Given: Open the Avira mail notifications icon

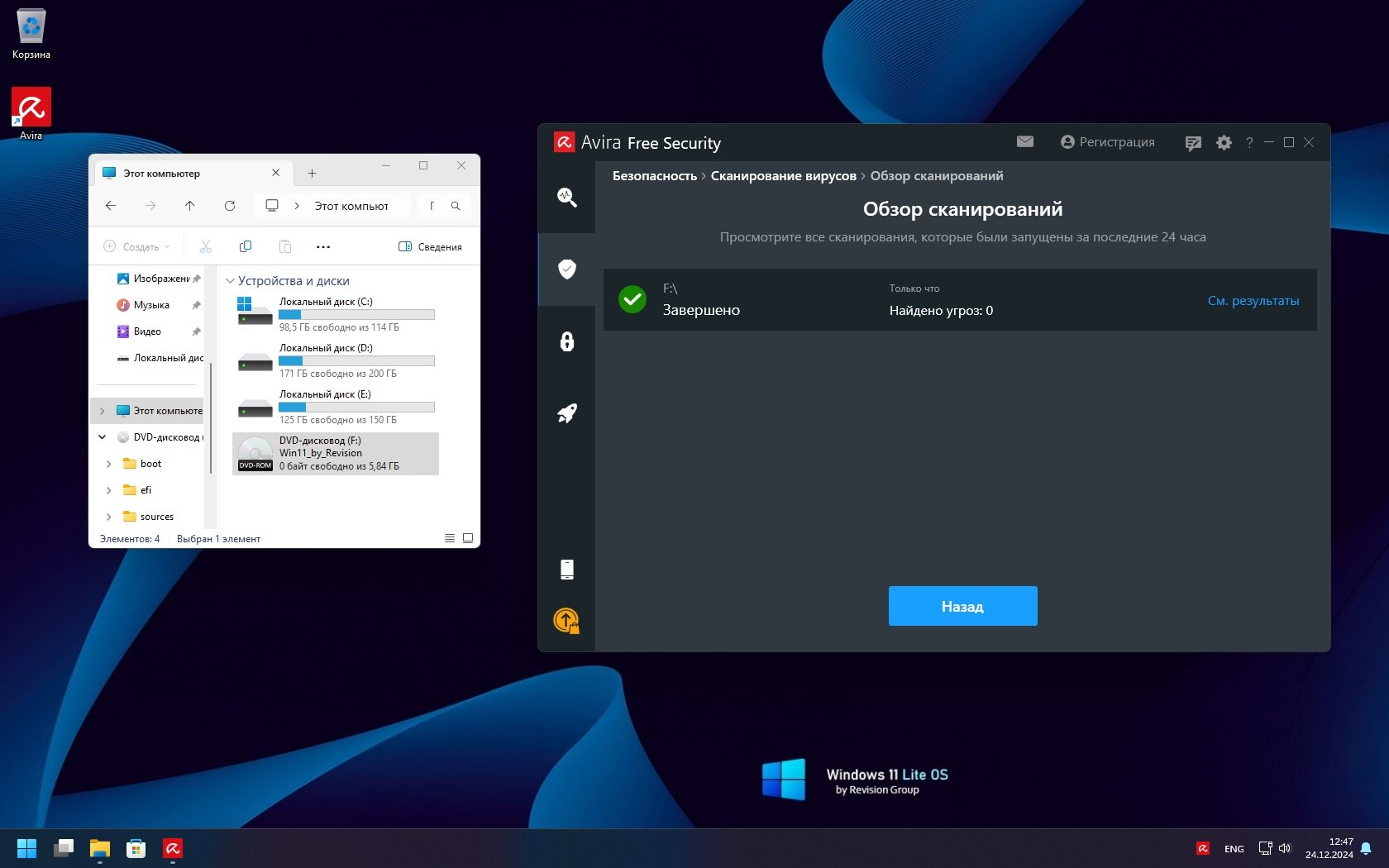Looking at the screenshot, I should [1024, 142].
